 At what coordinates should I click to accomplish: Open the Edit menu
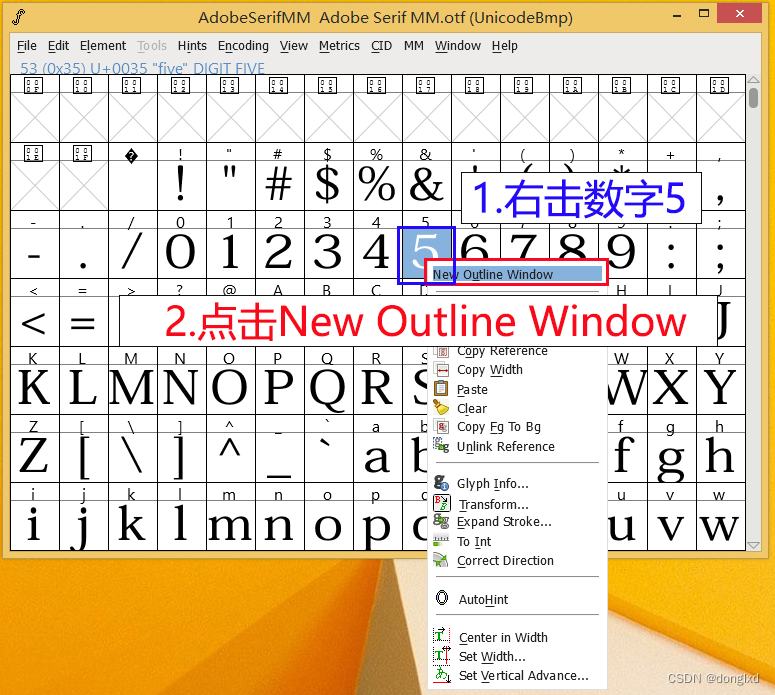(58, 45)
